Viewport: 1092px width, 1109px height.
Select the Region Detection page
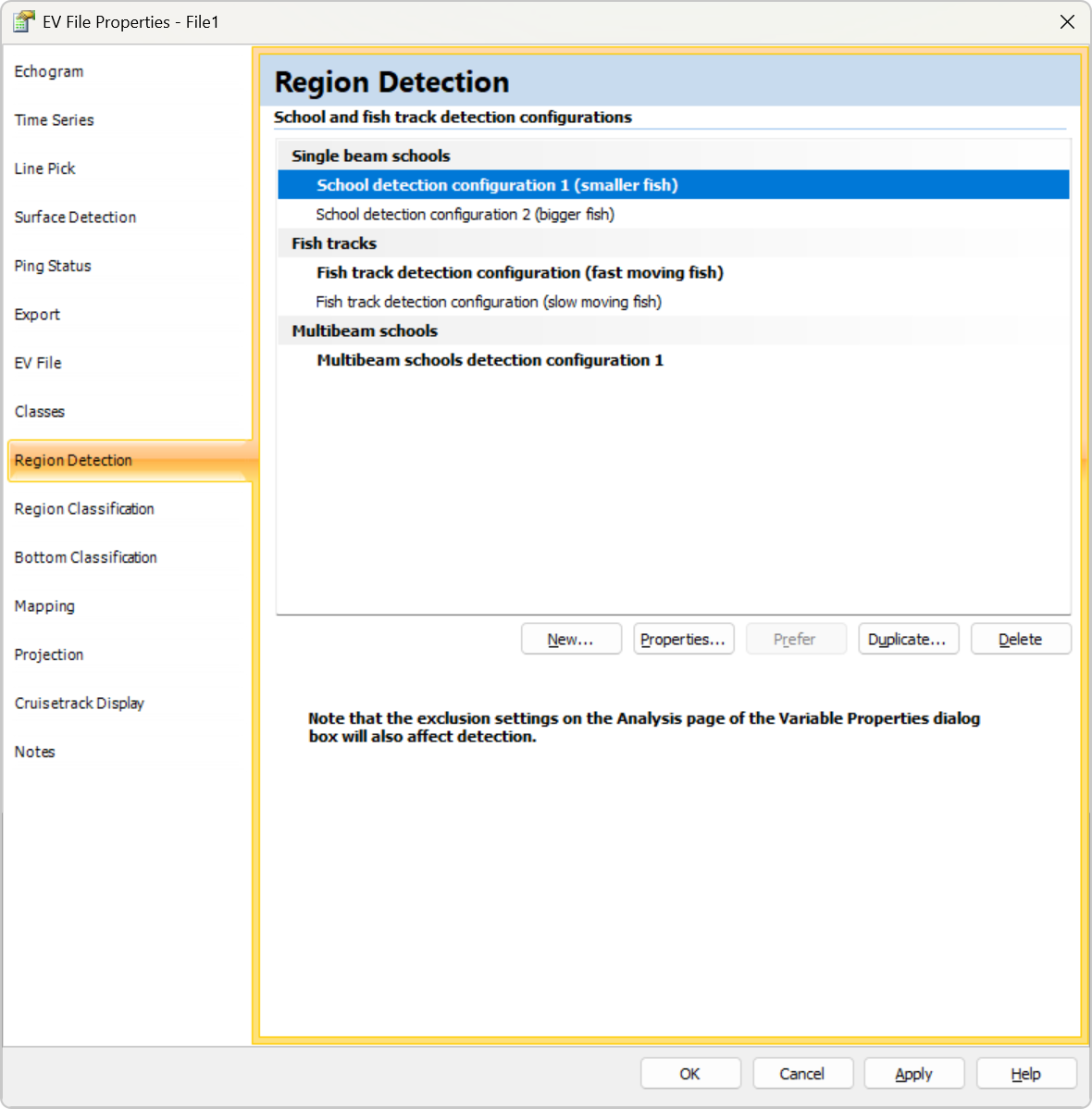[x=130, y=460]
